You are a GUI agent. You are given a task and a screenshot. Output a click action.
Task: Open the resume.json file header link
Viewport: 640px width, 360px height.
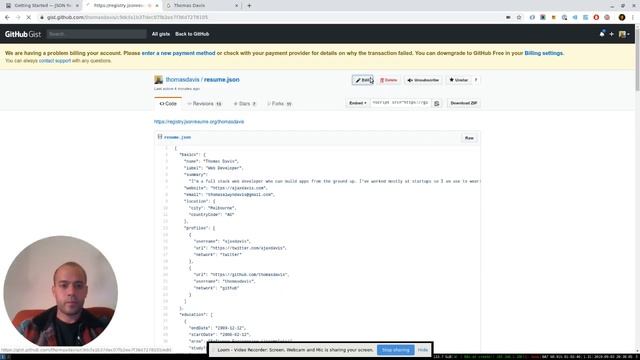click(177, 137)
